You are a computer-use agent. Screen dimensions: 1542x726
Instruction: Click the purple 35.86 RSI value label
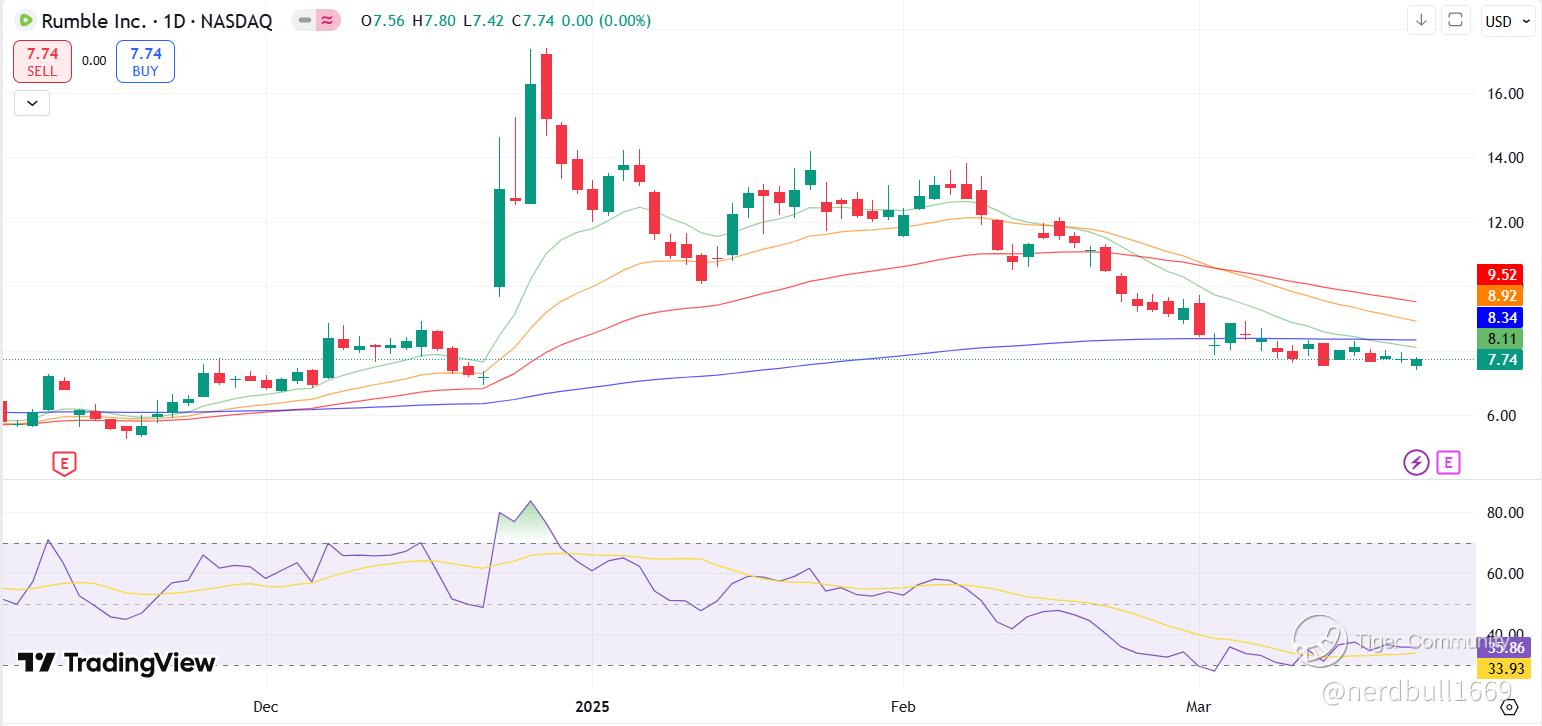[1504, 647]
